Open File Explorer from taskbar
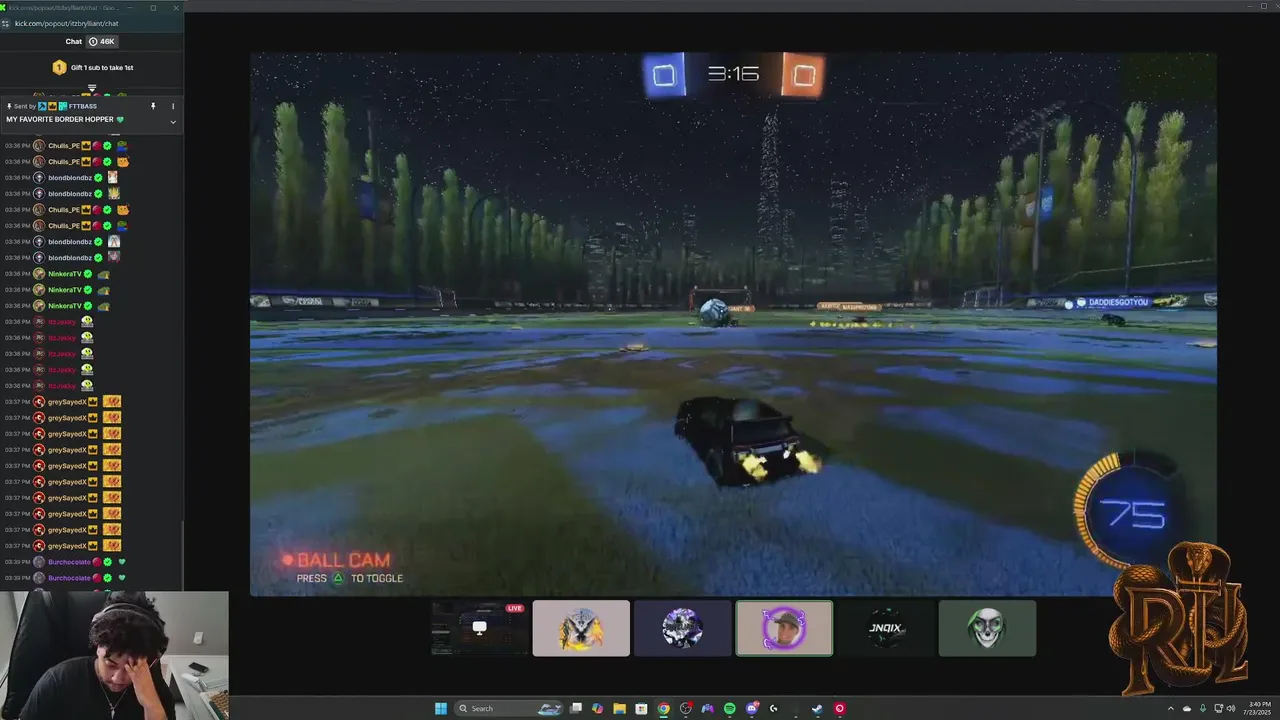 point(619,708)
